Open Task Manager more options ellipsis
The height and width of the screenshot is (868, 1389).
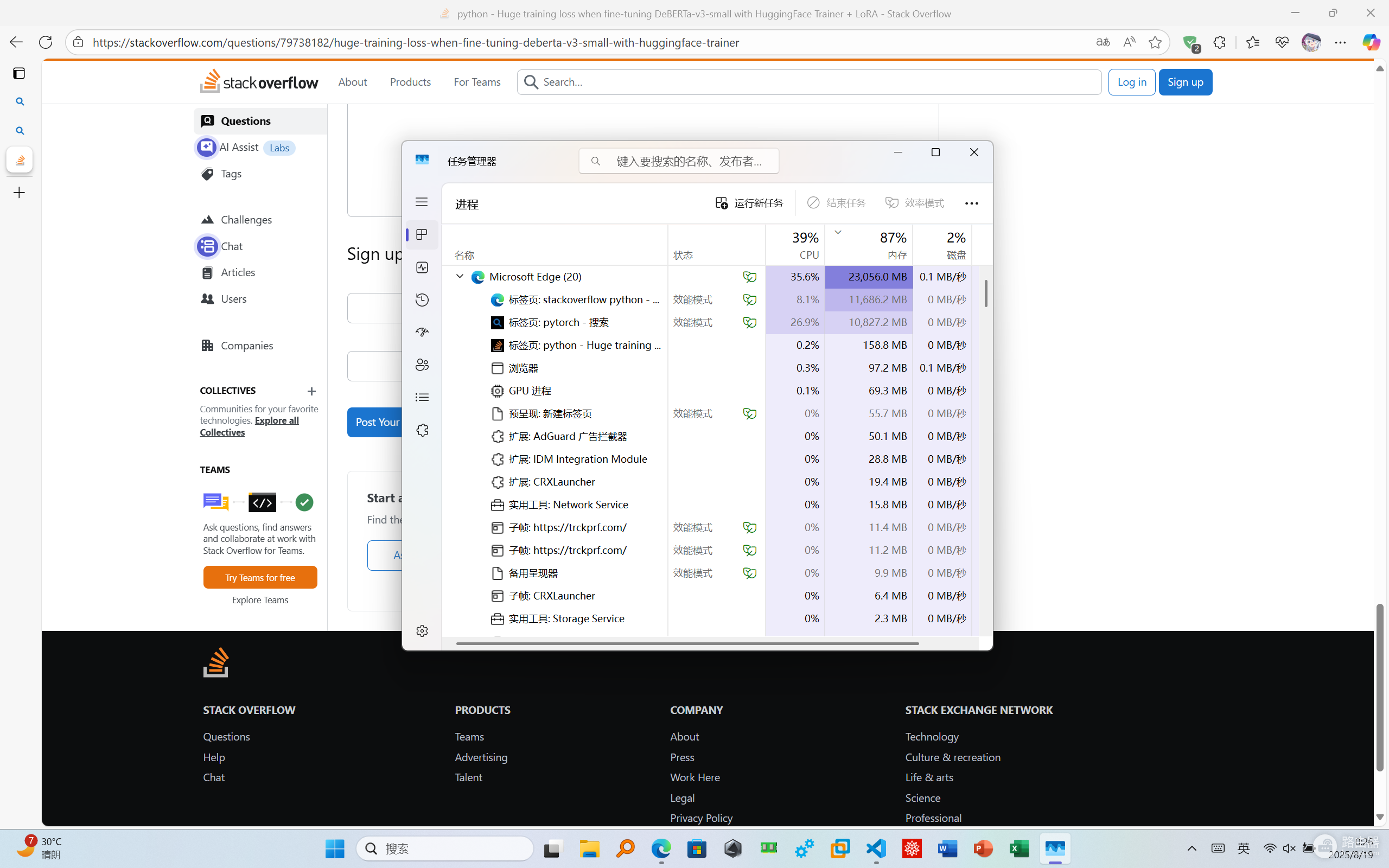pyautogui.click(x=971, y=203)
